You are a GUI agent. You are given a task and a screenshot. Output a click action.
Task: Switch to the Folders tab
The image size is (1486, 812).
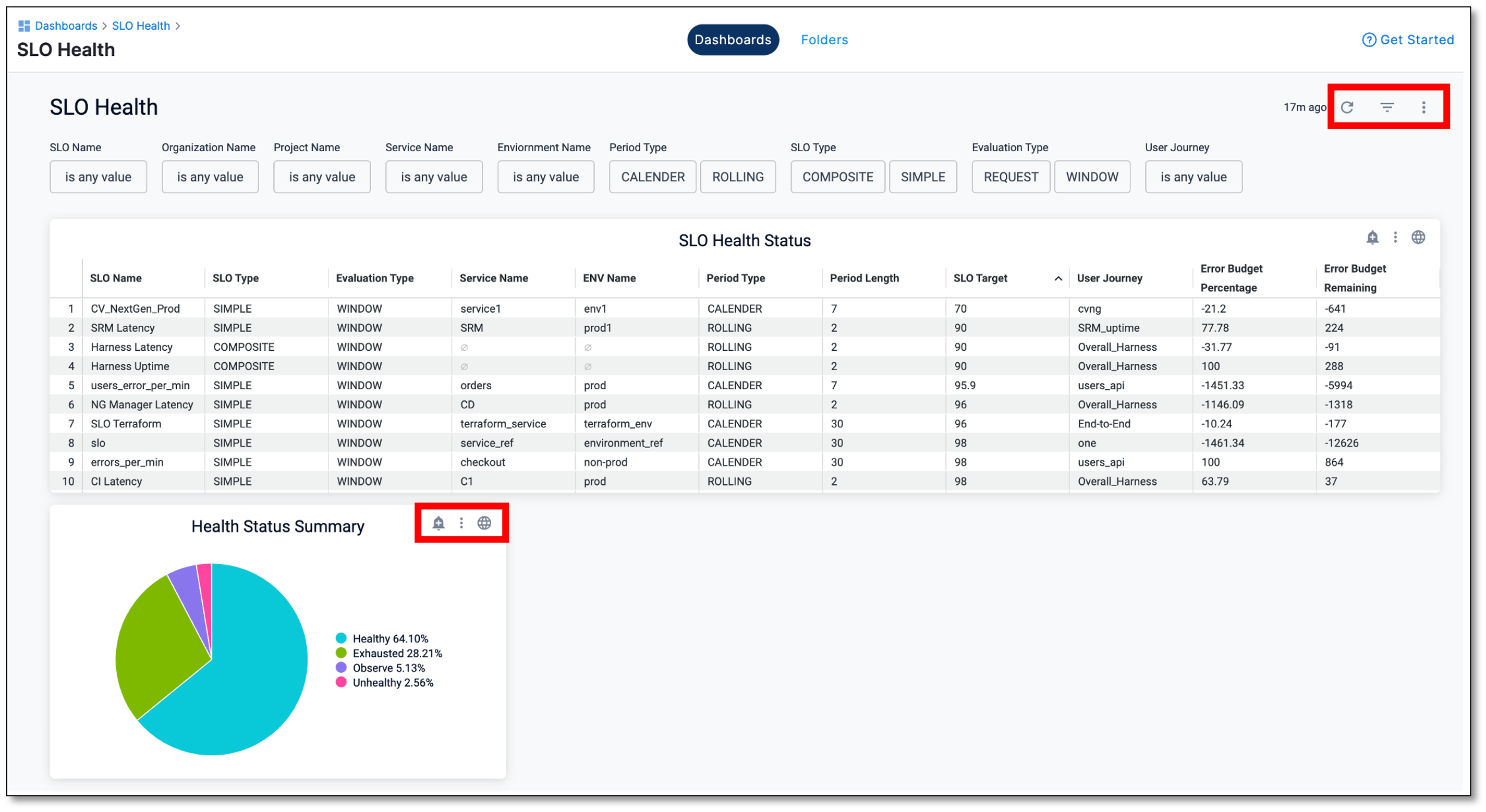pos(824,40)
